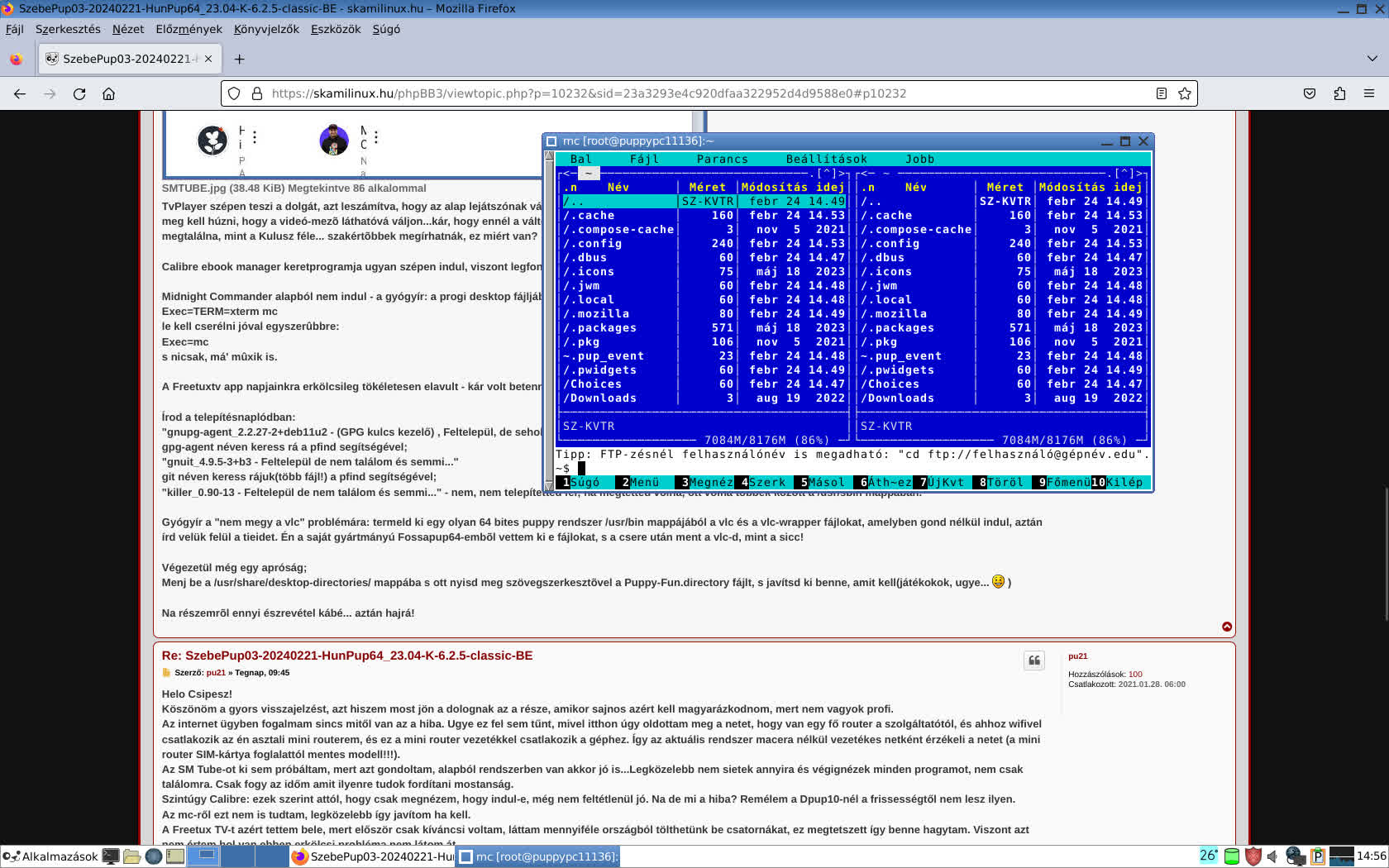Click the 4Szerk function key in mc

point(763,482)
